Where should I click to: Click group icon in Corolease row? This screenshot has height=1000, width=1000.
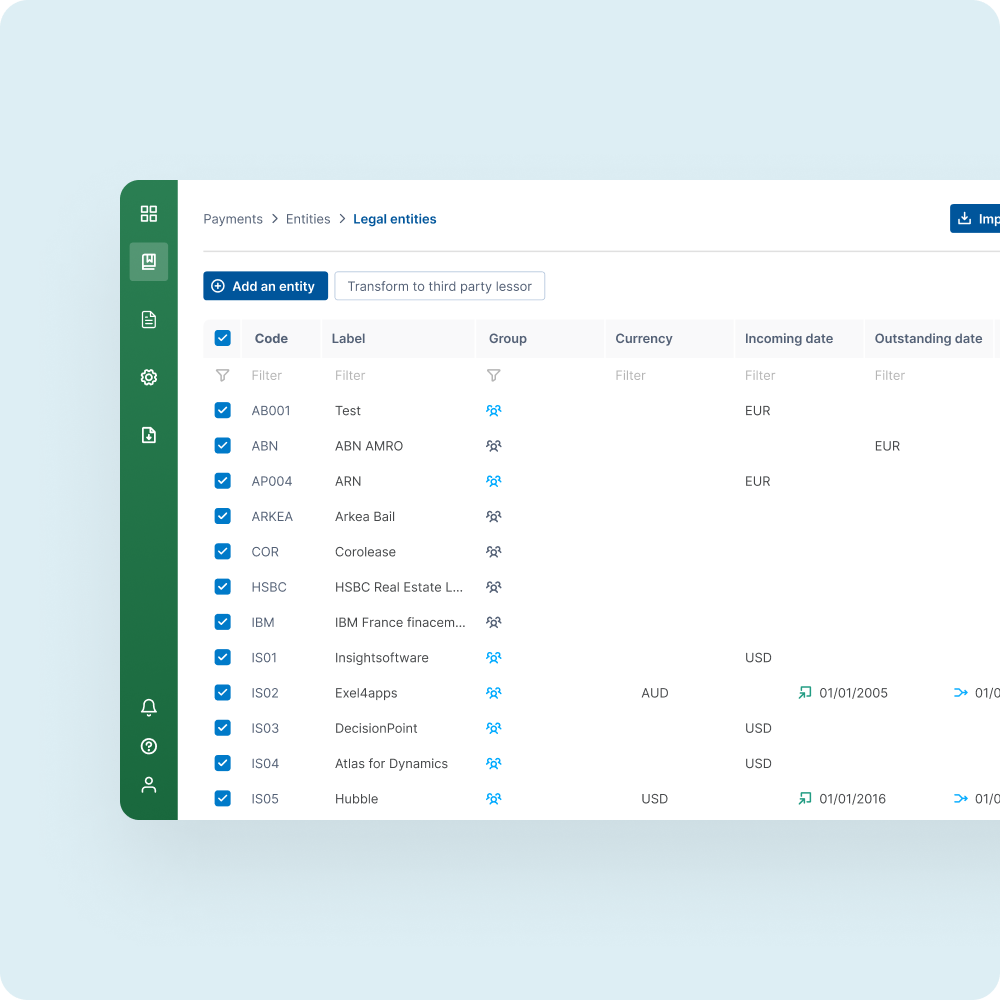point(494,552)
